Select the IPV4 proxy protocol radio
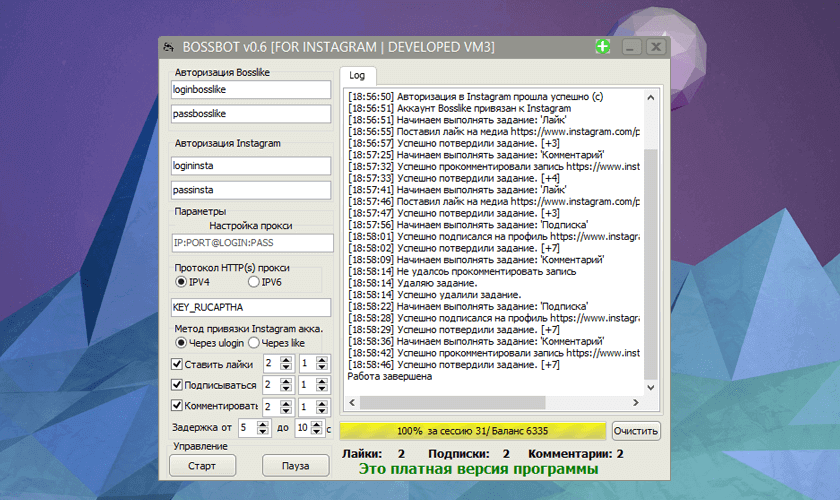This screenshot has height=500, width=840. [181, 282]
